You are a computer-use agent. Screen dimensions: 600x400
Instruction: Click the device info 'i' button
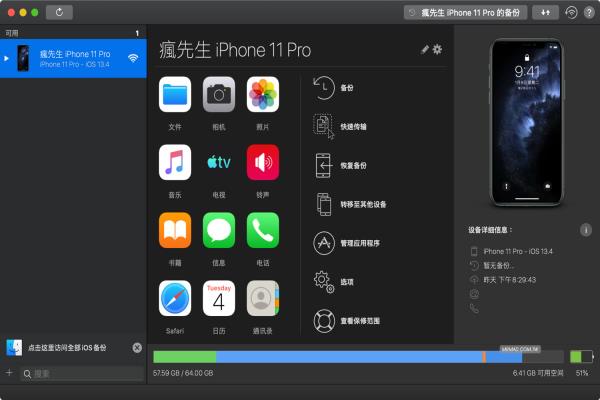585,230
